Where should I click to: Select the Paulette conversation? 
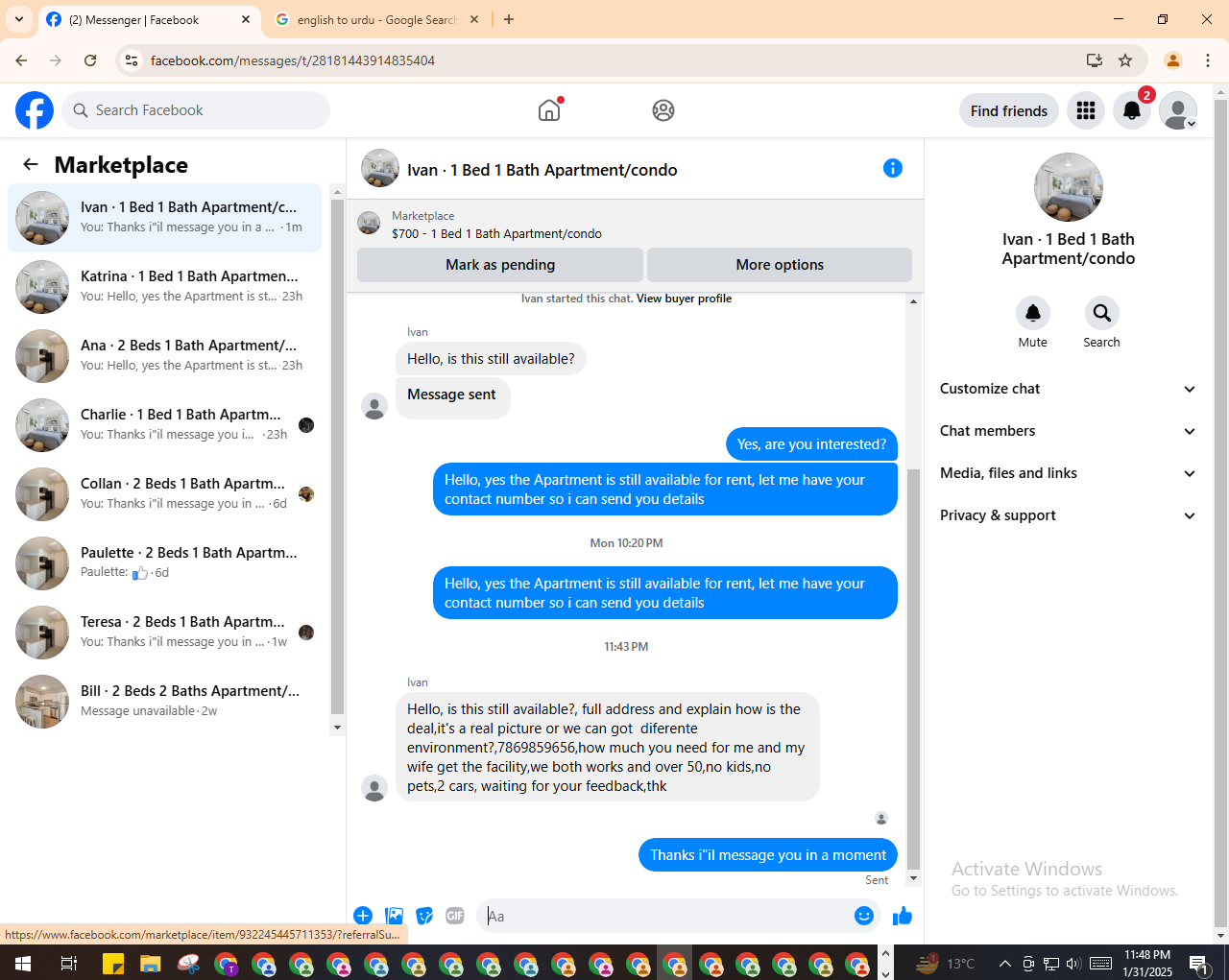[x=165, y=563]
